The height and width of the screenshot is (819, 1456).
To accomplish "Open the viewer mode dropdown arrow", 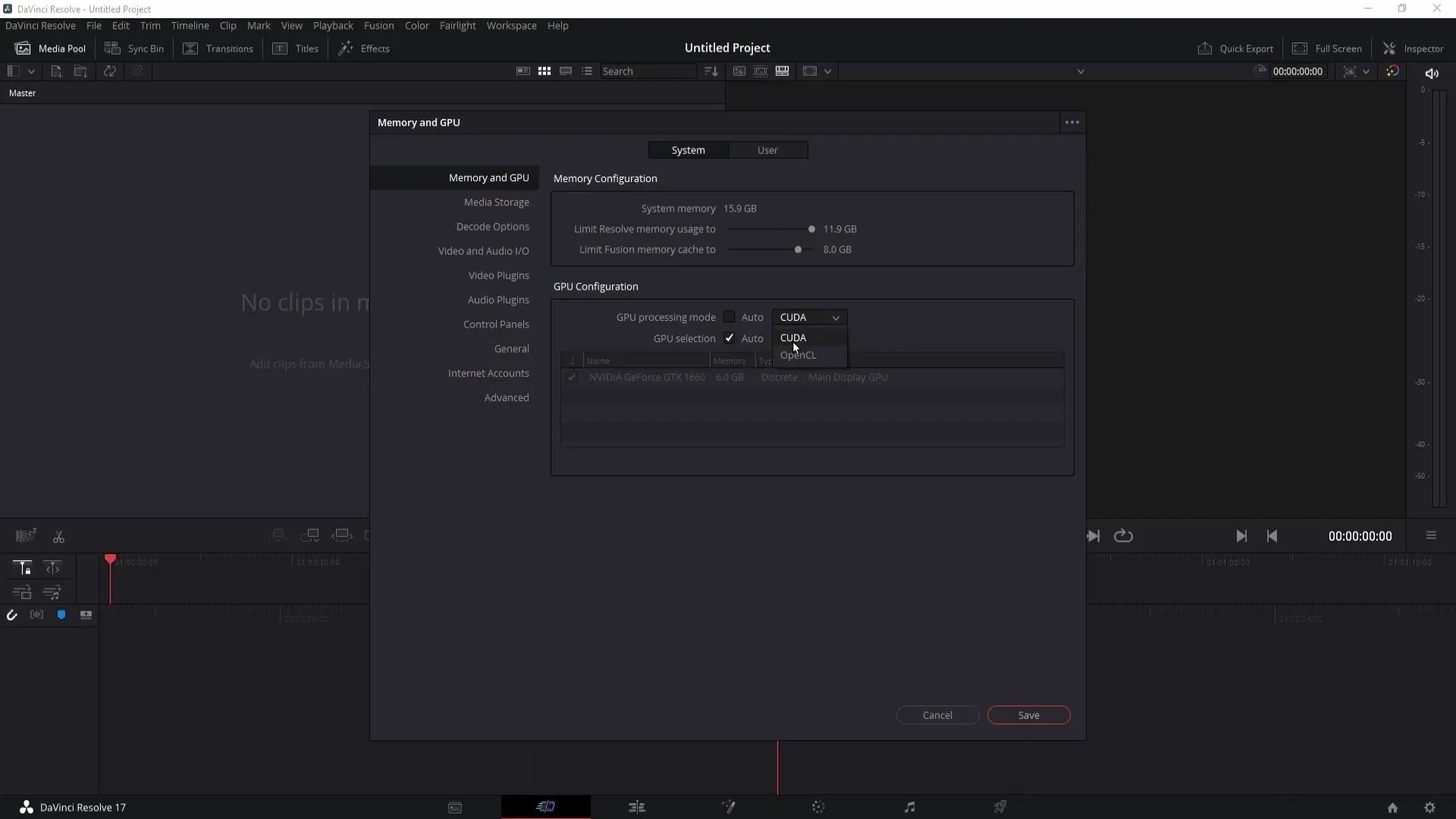I will pyautogui.click(x=827, y=71).
